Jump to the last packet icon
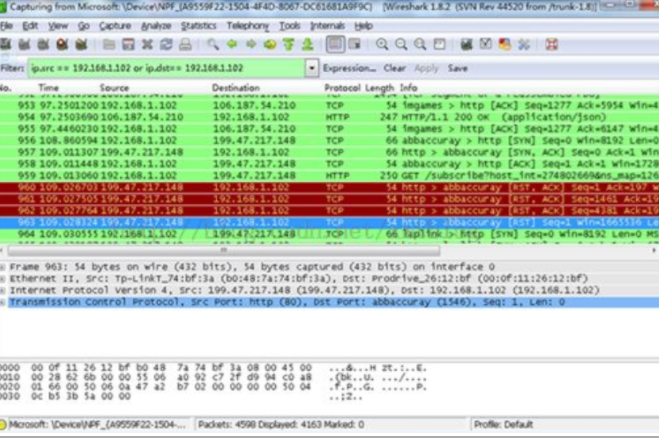The width and height of the screenshot is (659, 438). [308, 45]
